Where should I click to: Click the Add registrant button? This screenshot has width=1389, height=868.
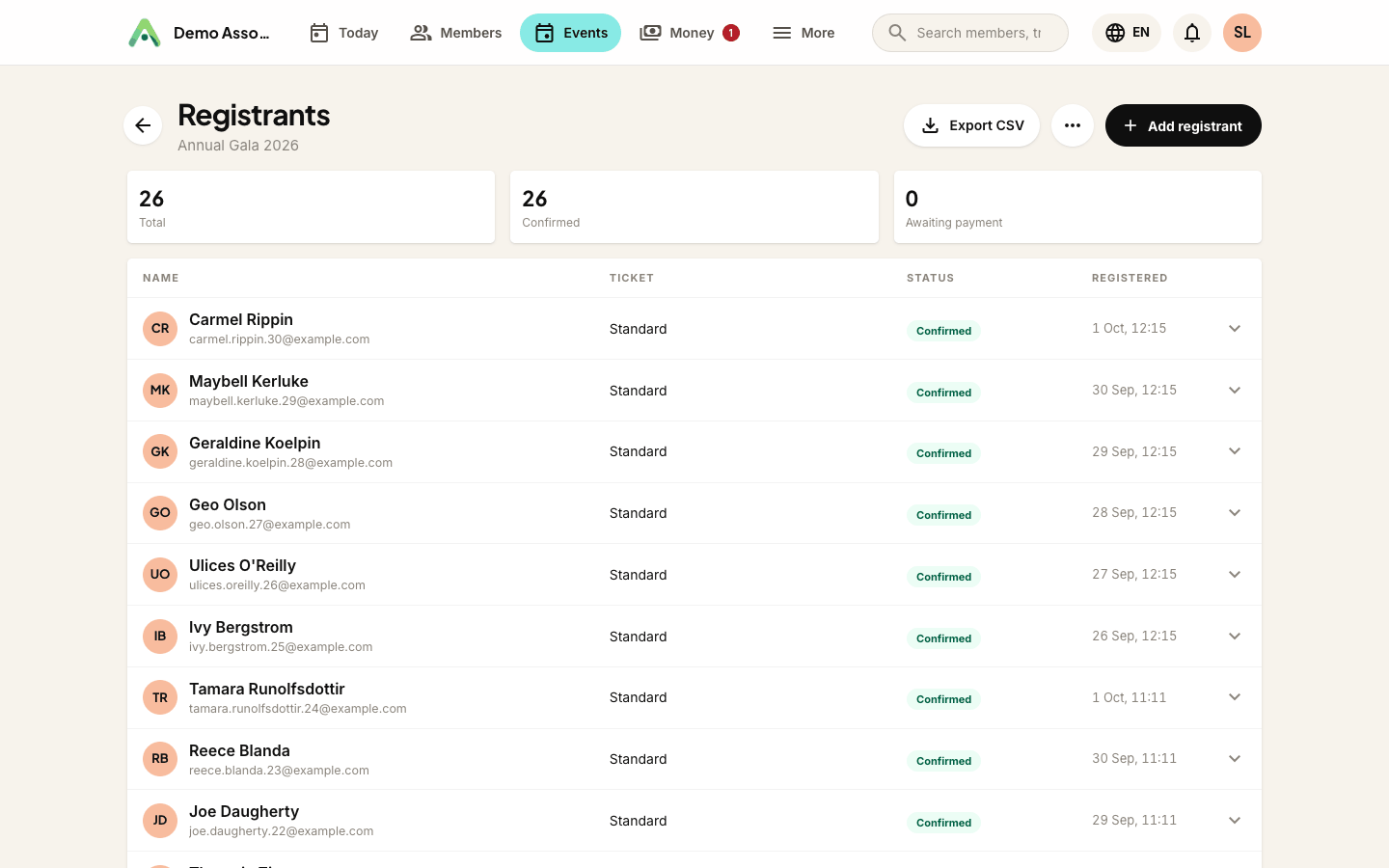(x=1184, y=125)
